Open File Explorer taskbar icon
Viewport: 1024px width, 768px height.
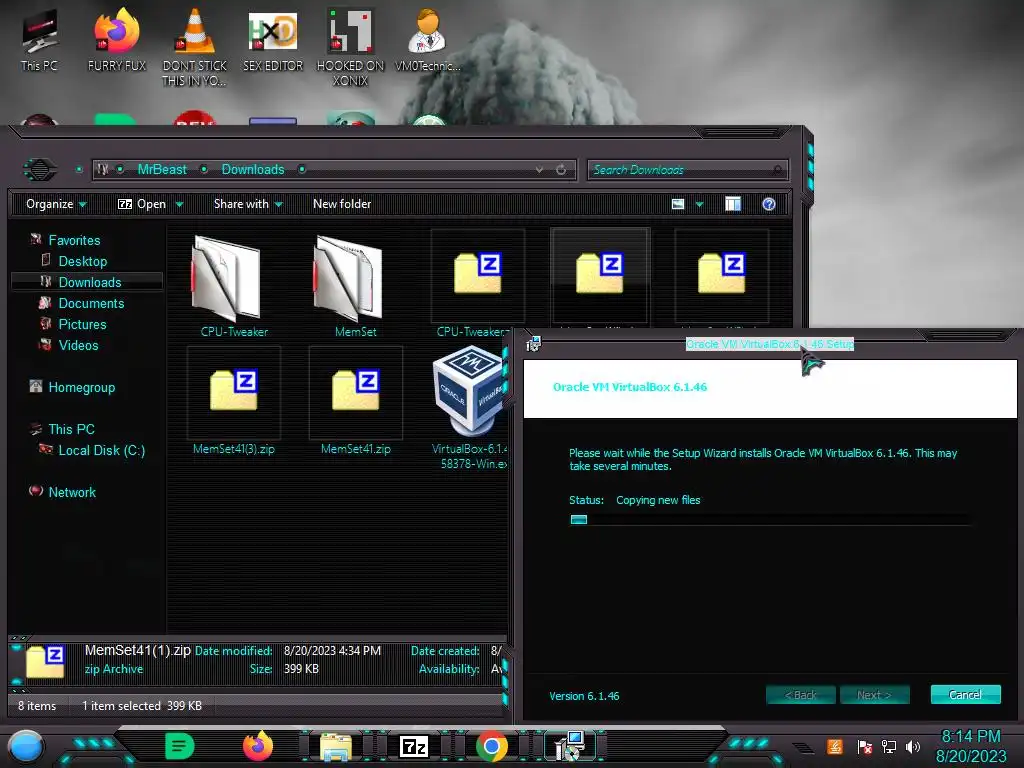point(336,746)
